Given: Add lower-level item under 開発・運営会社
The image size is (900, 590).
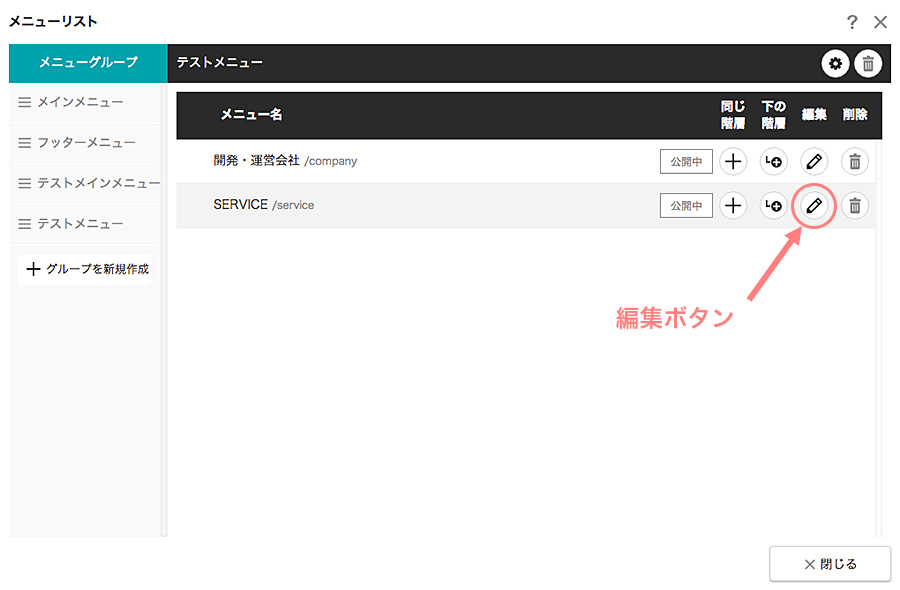Looking at the screenshot, I should coord(773,161).
